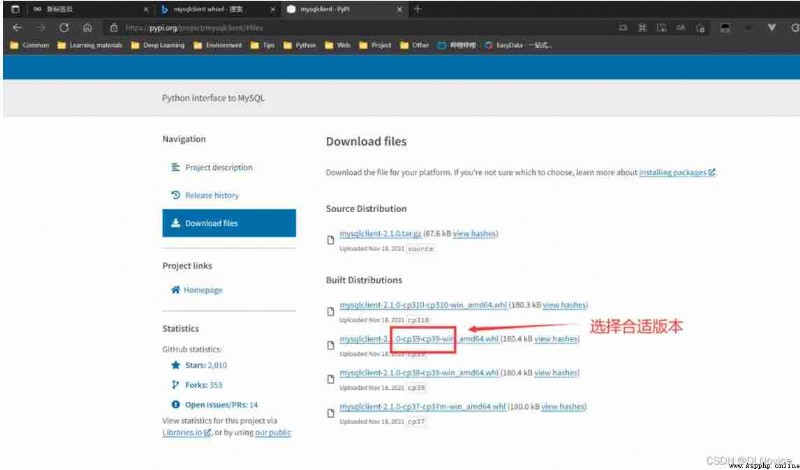View hashes for the cp39 wheel
Screen dimensions: 800x470
556,339
